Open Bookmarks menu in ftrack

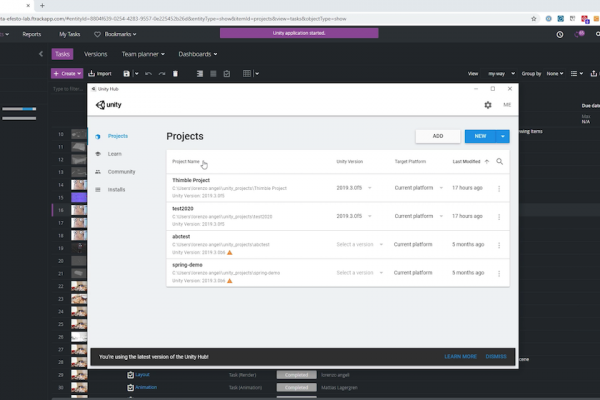pos(116,34)
